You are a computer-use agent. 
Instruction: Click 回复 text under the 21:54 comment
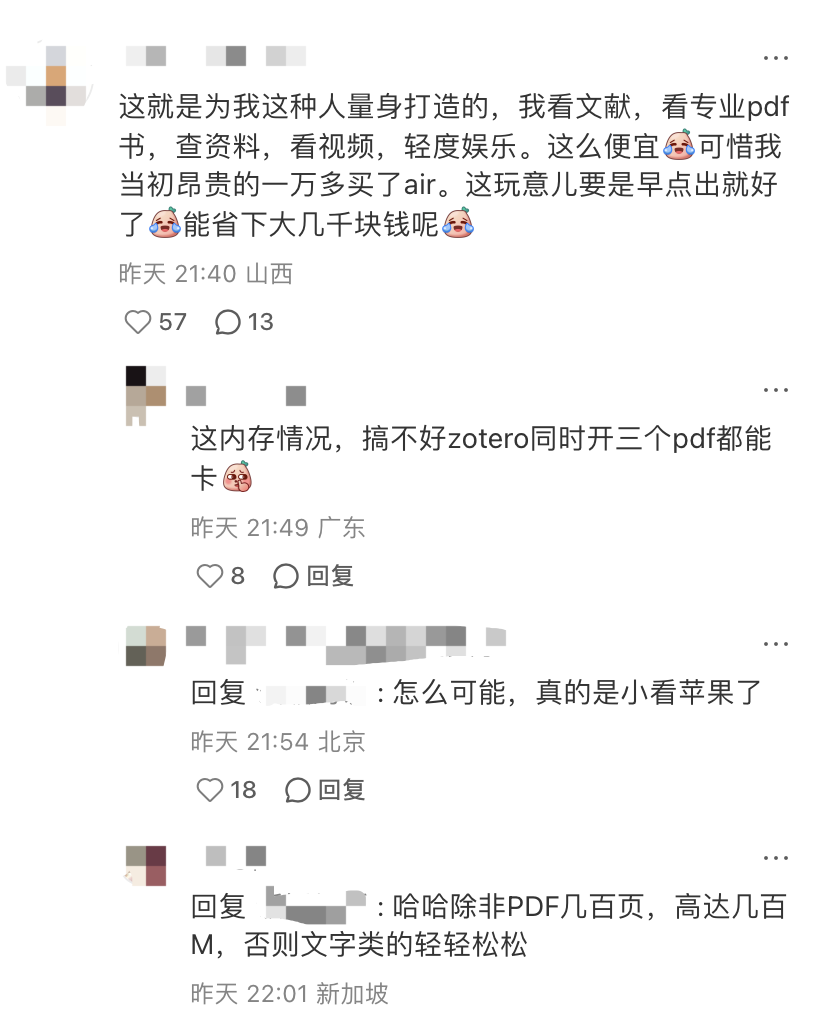[341, 790]
